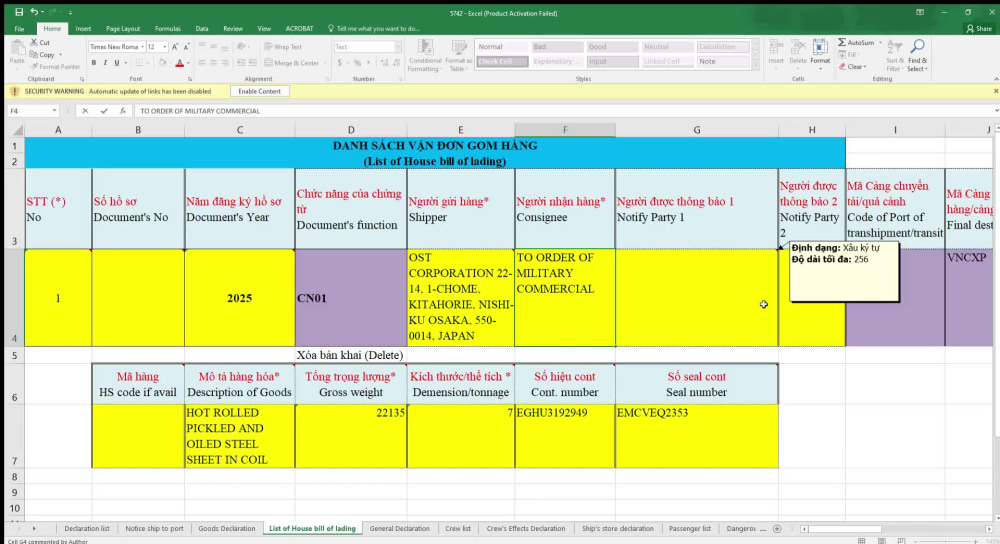Click the Paste clipboard icon

(x=17, y=48)
